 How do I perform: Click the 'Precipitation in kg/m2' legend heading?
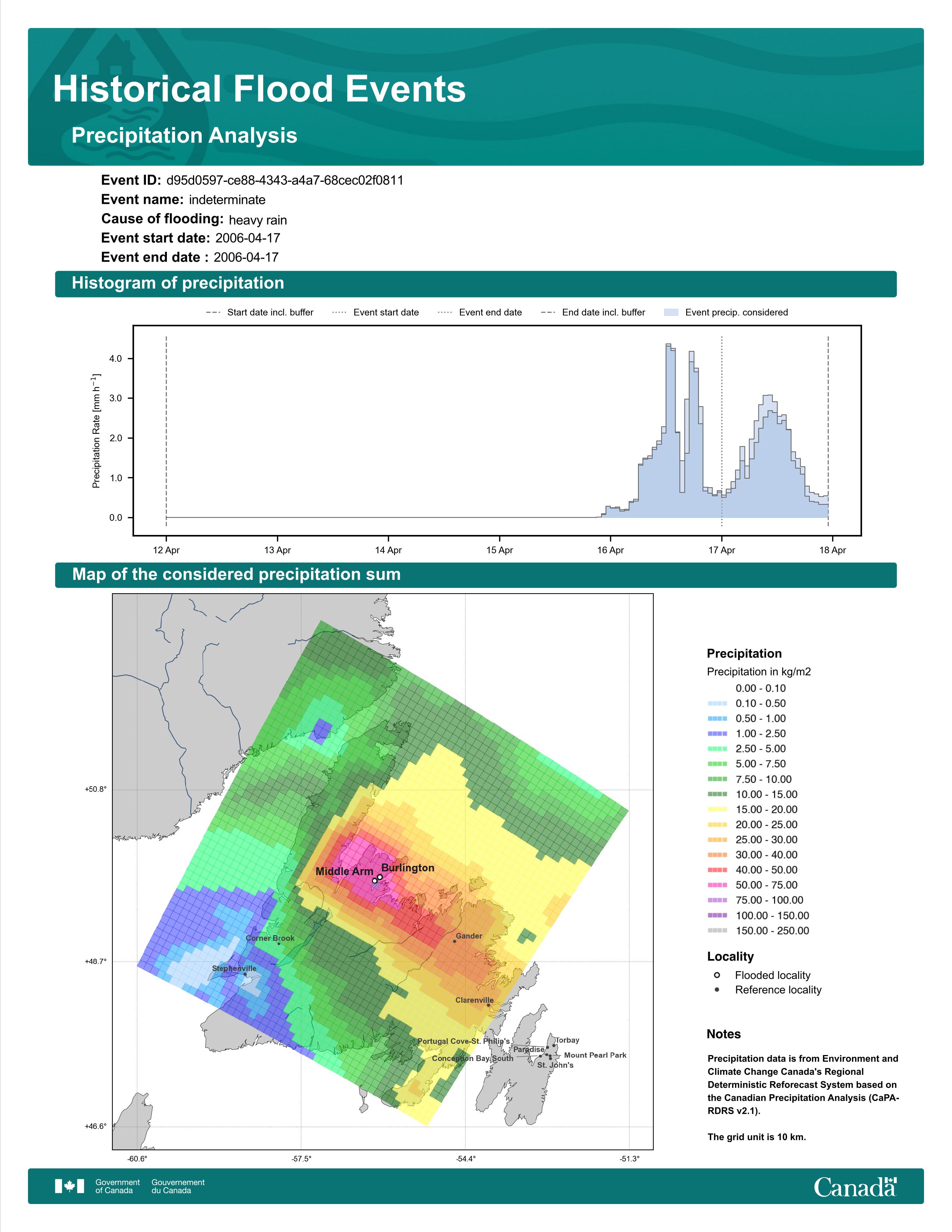pyautogui.click(x=759, y=672)
